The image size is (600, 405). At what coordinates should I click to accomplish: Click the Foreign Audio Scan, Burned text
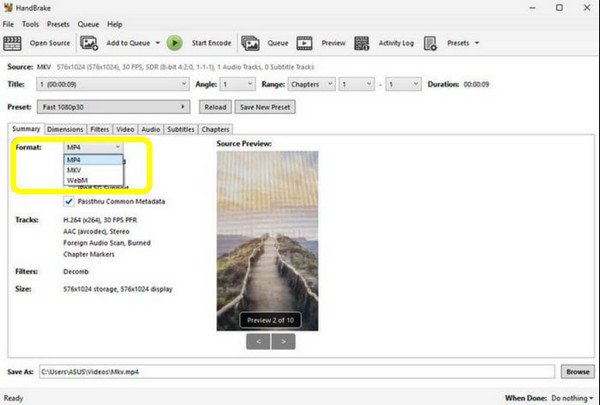click(x=107, y=243)
